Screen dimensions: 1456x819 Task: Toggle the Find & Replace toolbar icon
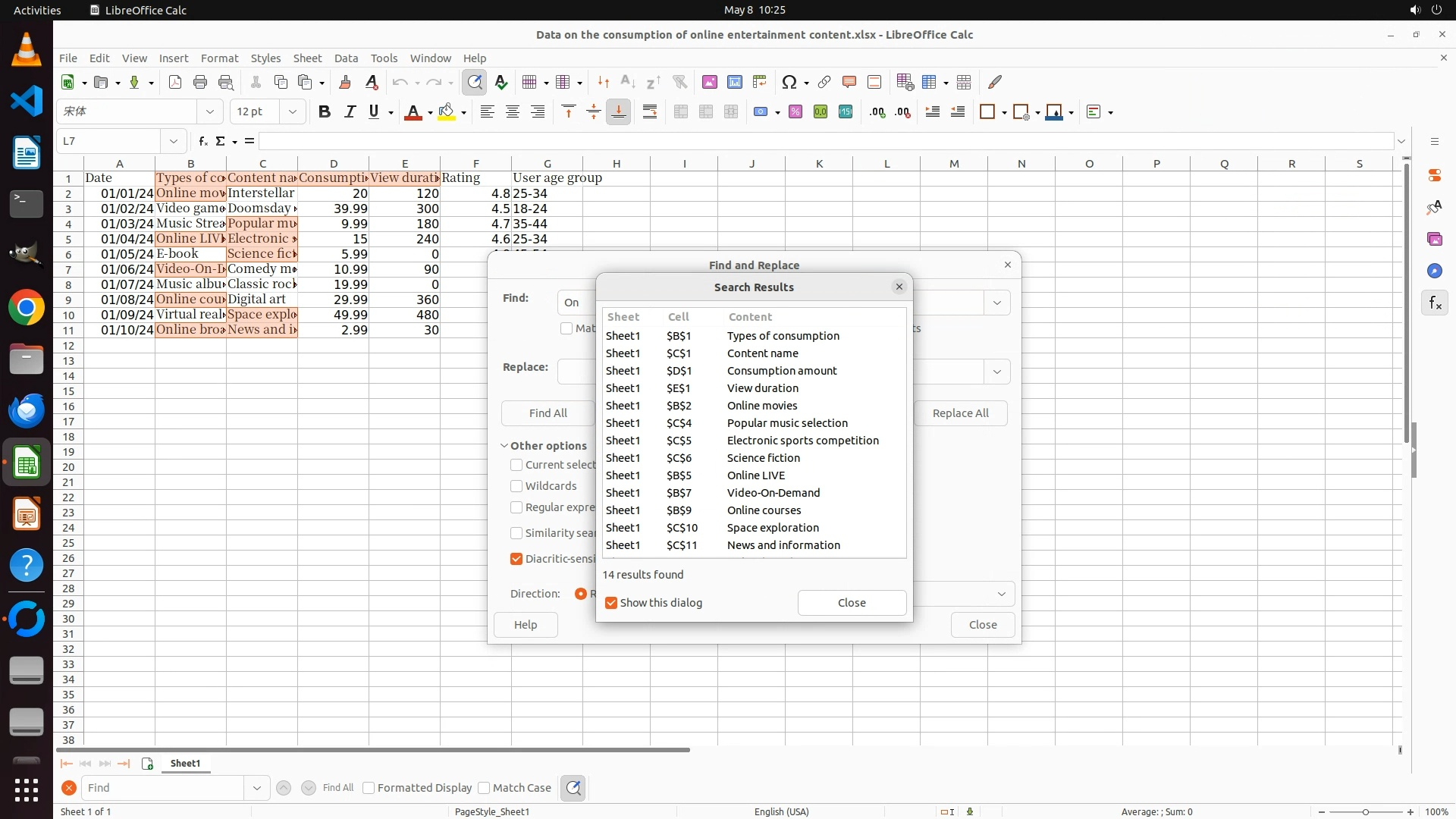click(x=475, y=83)
